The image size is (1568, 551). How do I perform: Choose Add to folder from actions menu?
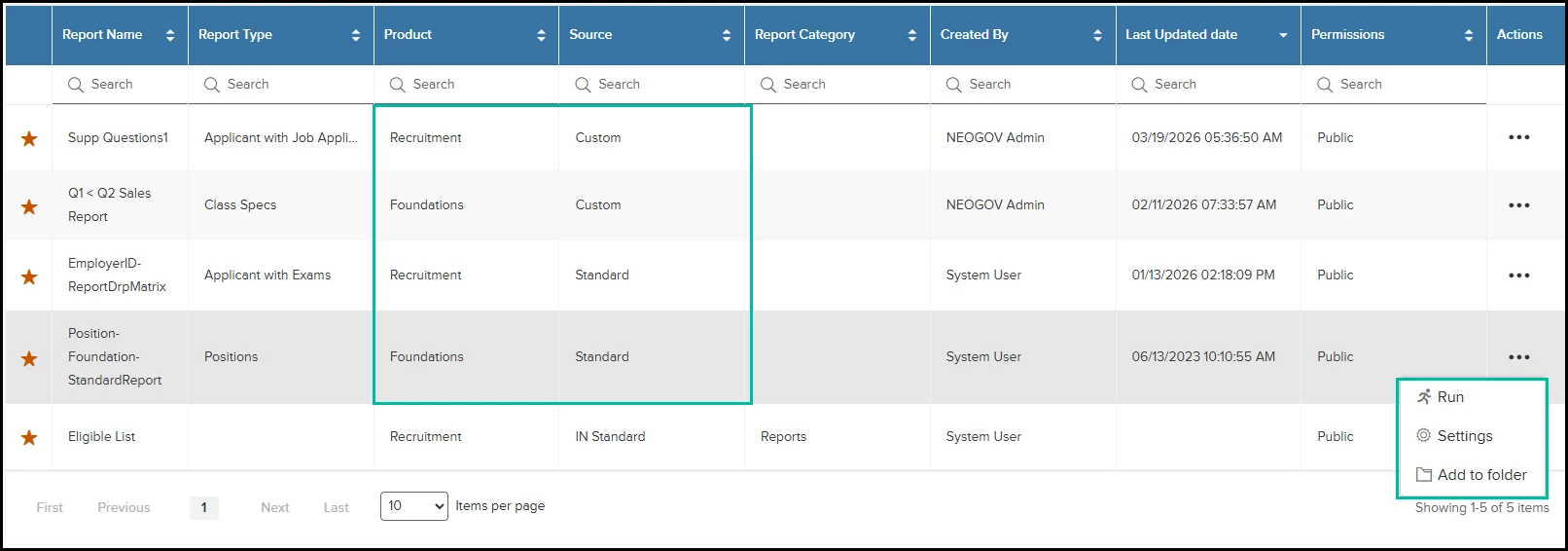point(1471,475)
